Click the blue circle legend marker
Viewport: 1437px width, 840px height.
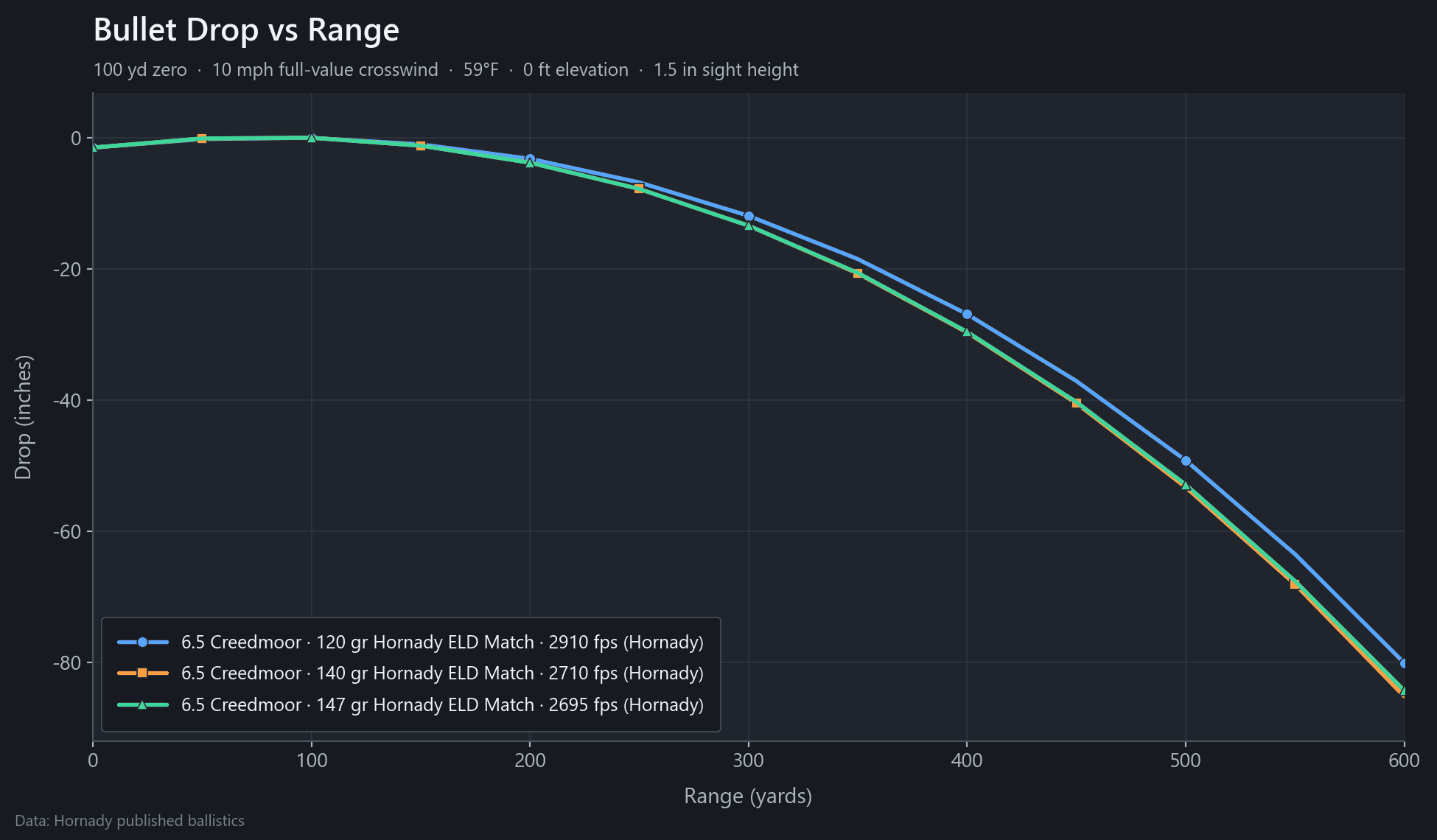tap(142, 642)
